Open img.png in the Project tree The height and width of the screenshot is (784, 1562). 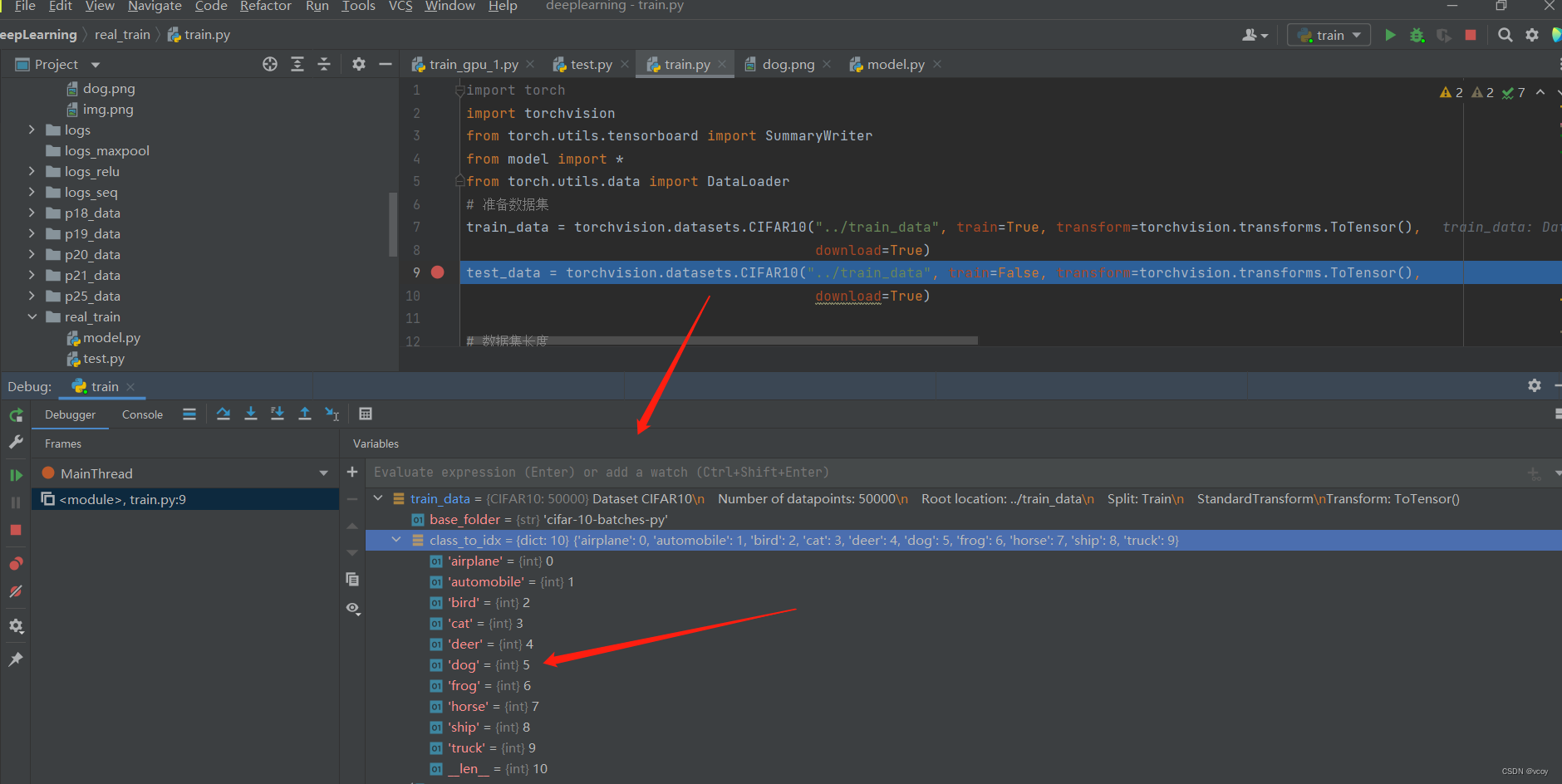click(x=108, y=109)
